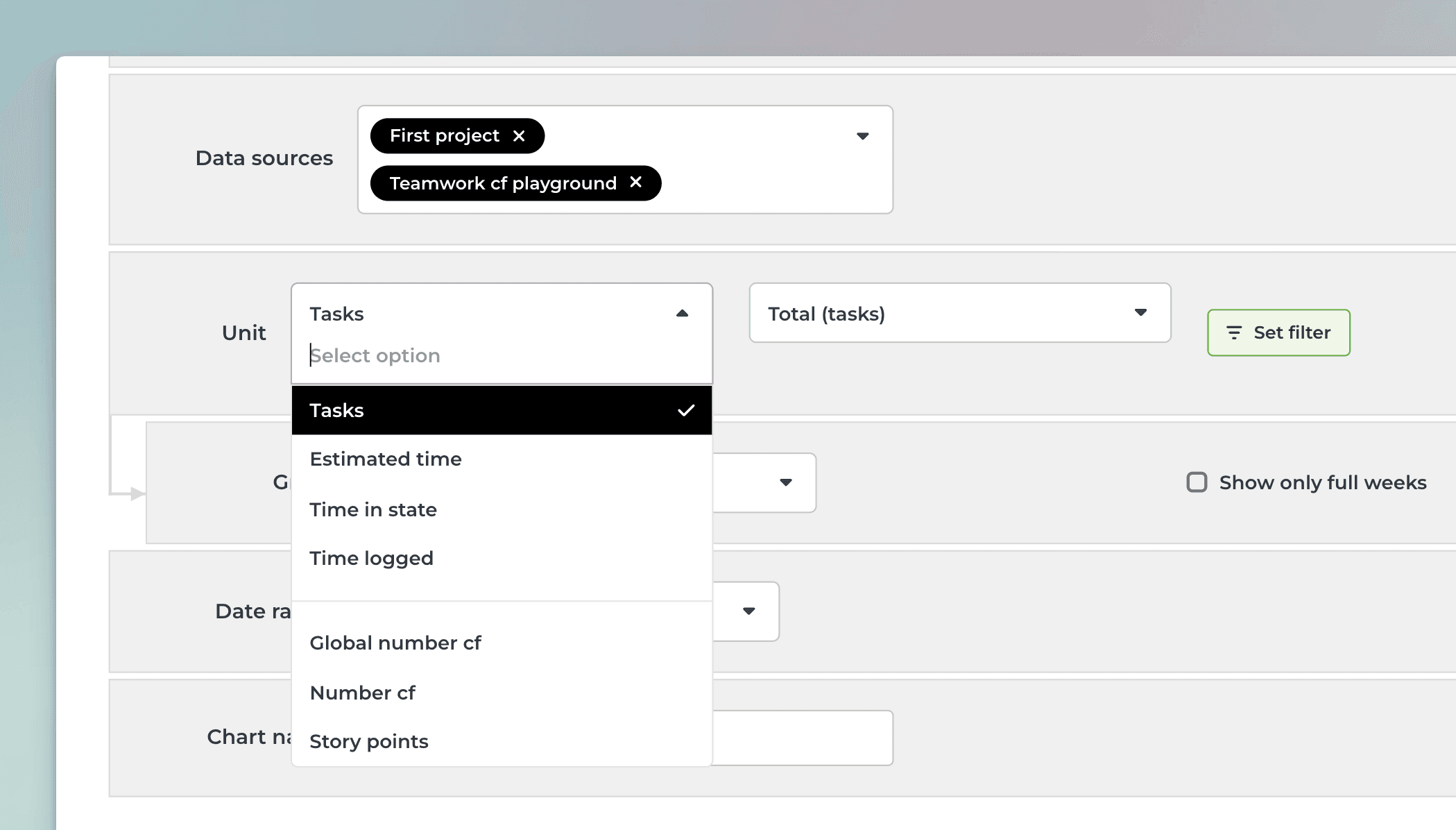This screenshot has width=1456, height=830.
Task: Open the Date range dropdown arrow
Action: click(x=748, y=611)
